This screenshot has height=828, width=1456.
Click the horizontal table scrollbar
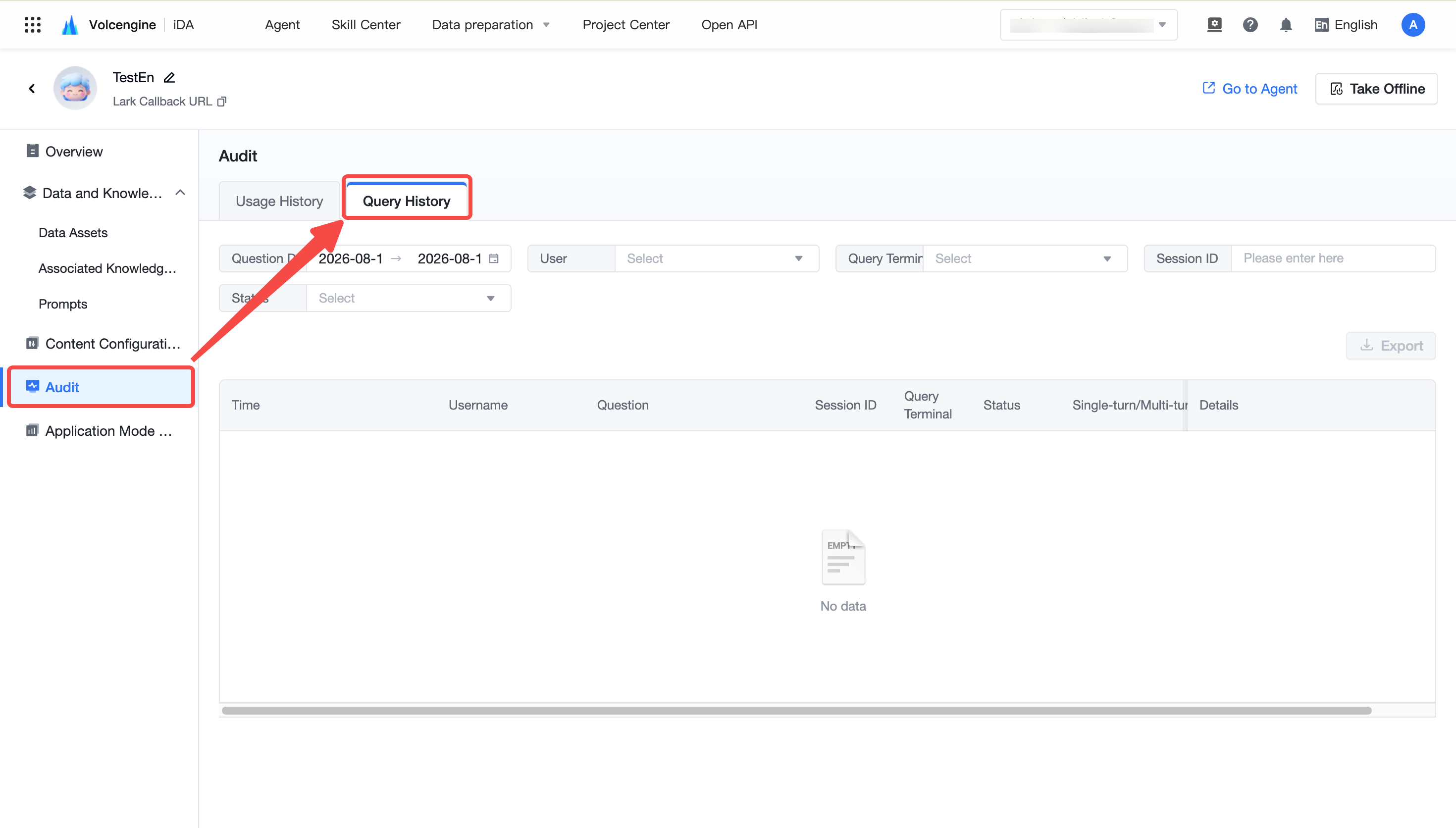click(x=796, y=710)
